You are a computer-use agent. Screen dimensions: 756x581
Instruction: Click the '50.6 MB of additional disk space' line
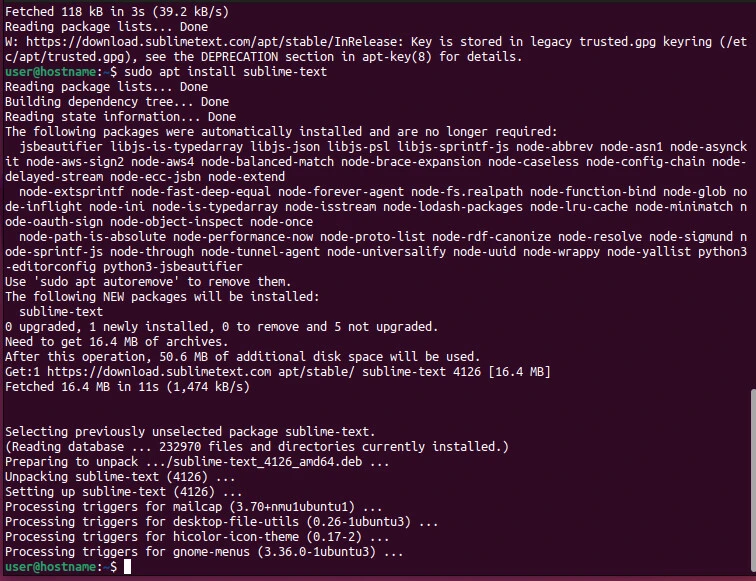pos(242,357)
